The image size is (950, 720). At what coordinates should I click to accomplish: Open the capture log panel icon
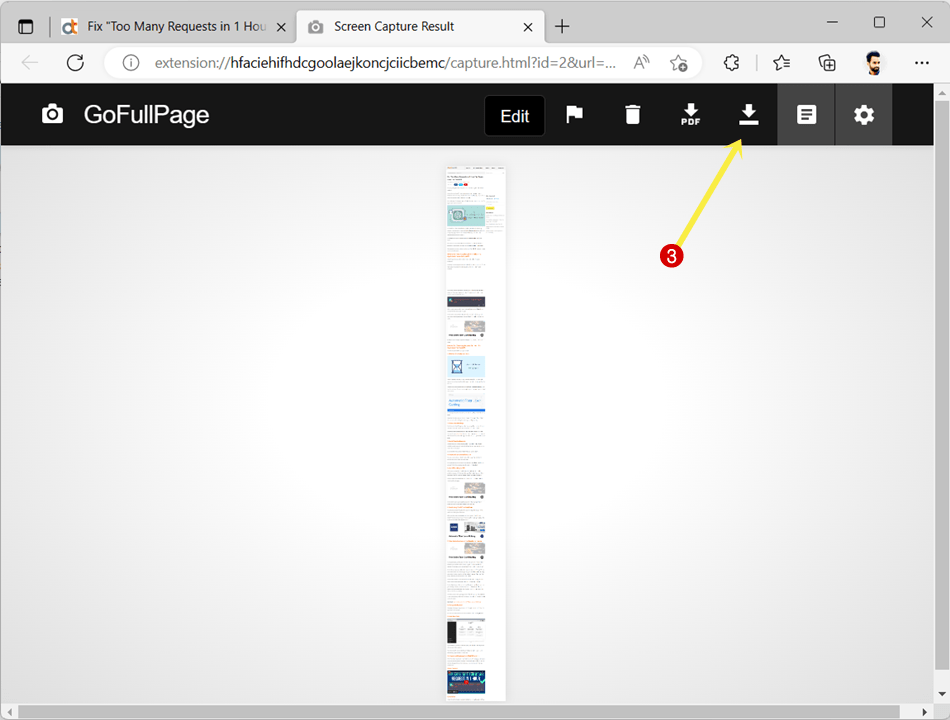(x=806, y=114)
